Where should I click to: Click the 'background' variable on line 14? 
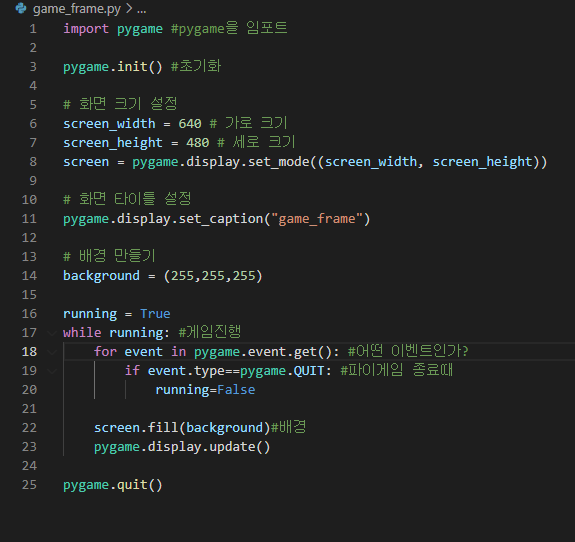pyautogui.click(x=101, y=276)
